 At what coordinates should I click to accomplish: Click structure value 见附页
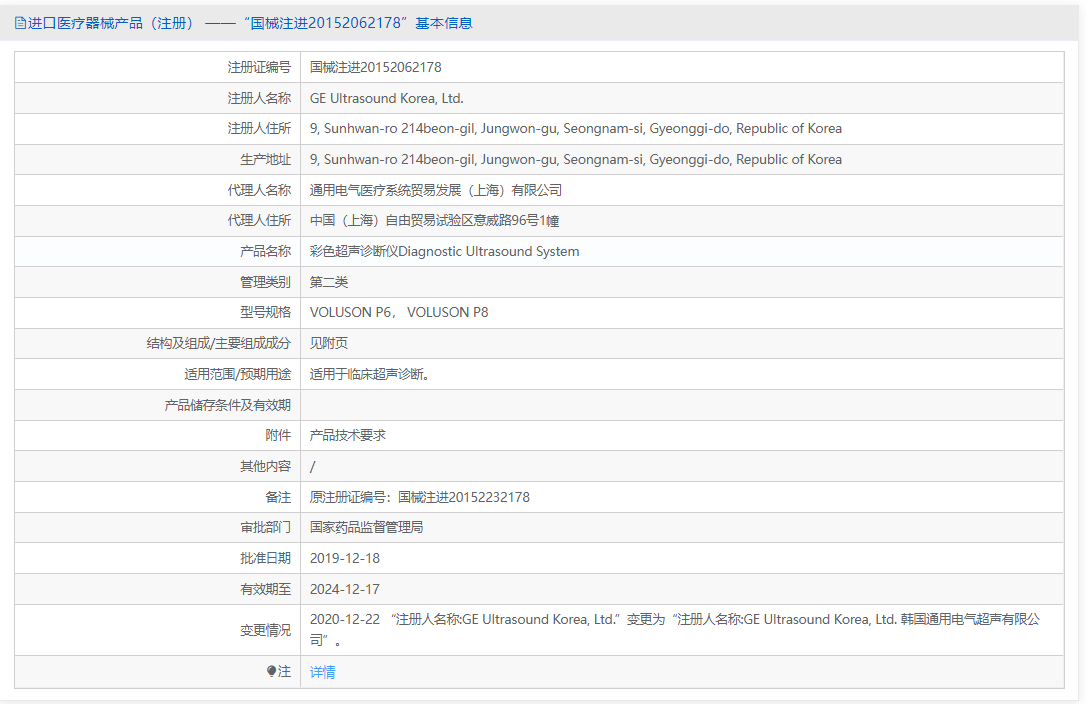[x=329, y=343]
